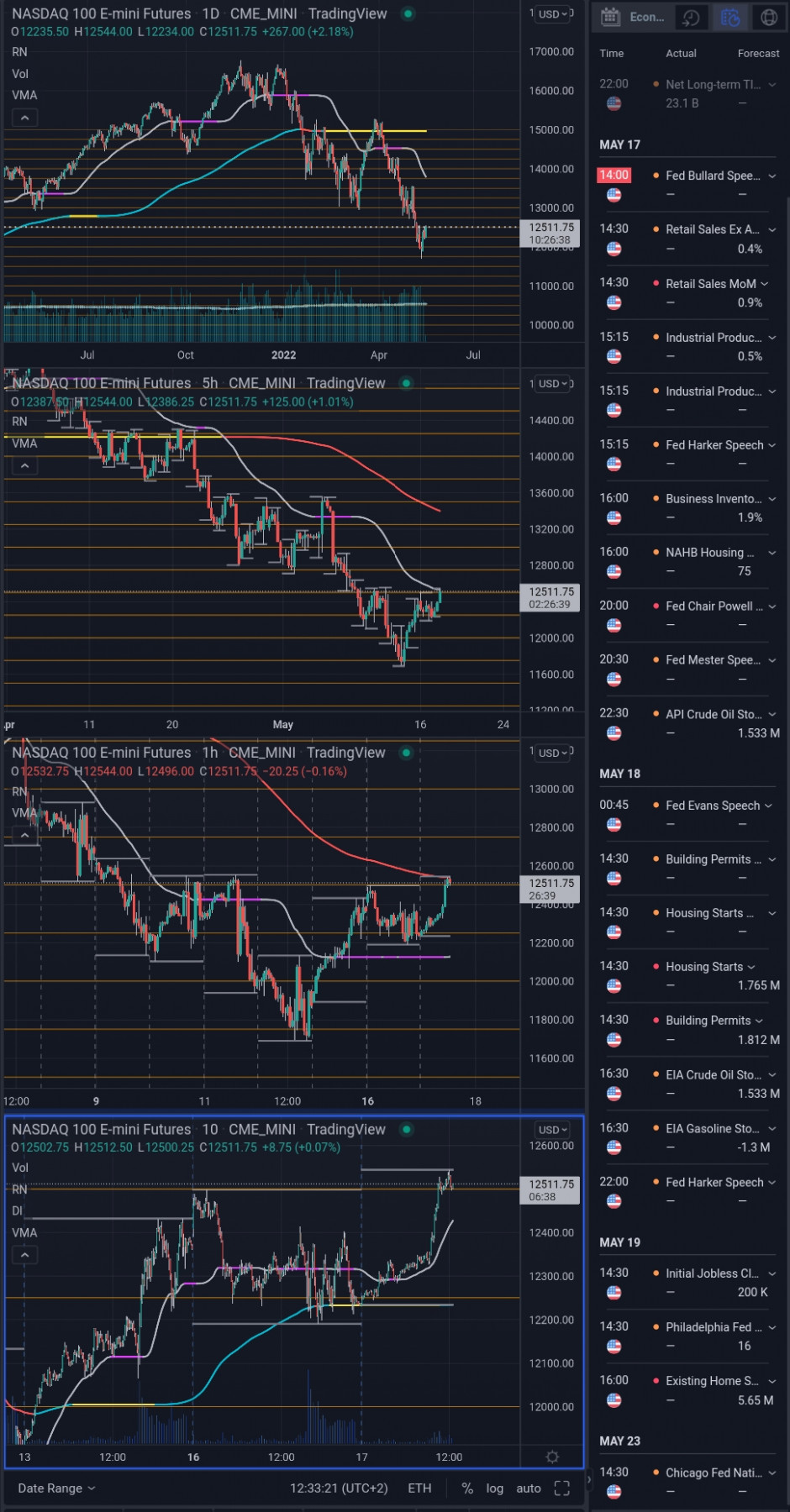Toggle fullscreen mode icon in bottom bar
Screen dimensions: 790x1512
click(x=562, y=1488)
